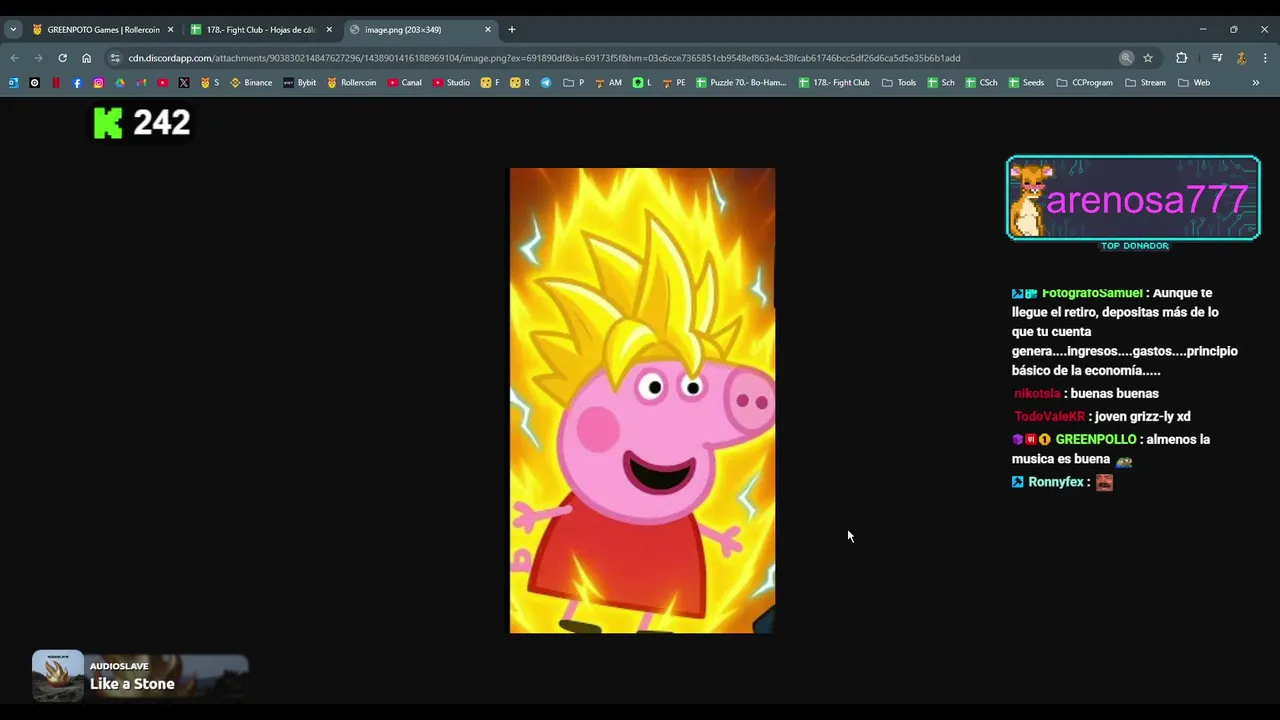The image size is (1280, 720).
Task: Close the 178.- Fight Club tab
Action: 329,30
